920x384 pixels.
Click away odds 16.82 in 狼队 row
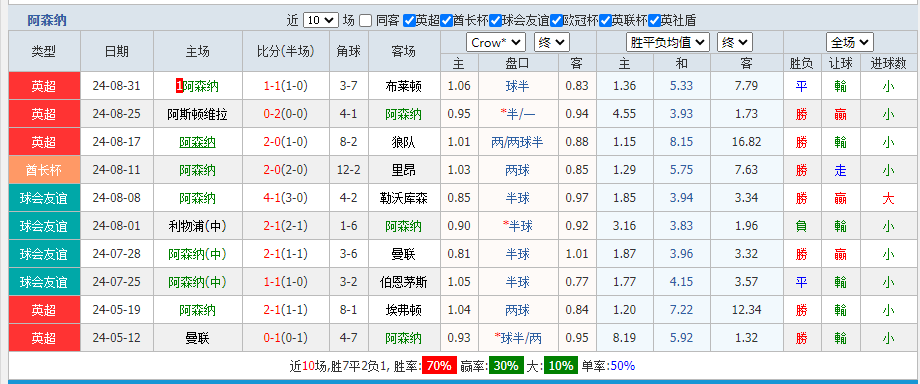(x=747, y=142)
